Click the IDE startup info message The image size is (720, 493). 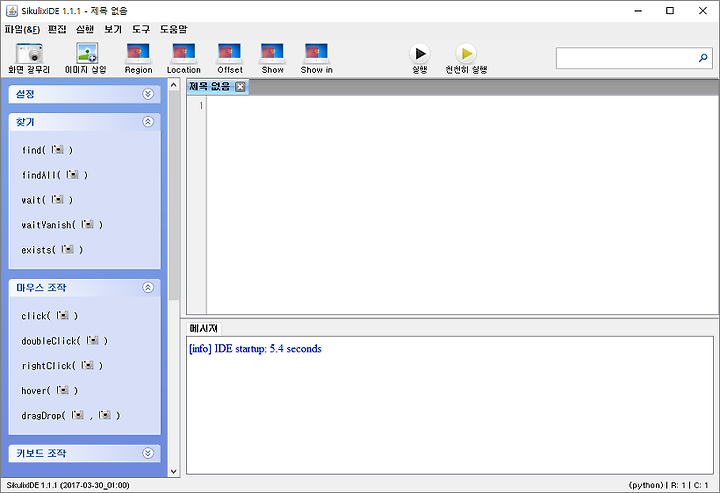pos(255,349)
